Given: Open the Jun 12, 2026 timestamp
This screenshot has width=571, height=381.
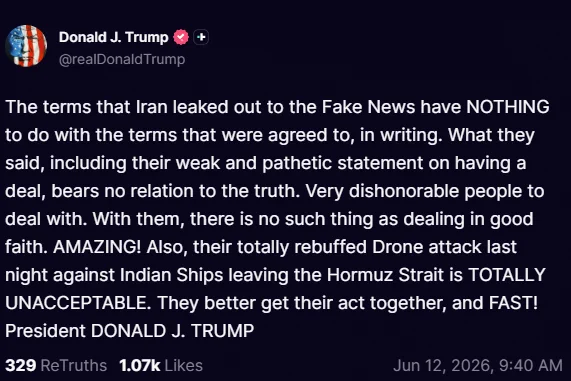Looking at the screenshot, I should (478, 365).
